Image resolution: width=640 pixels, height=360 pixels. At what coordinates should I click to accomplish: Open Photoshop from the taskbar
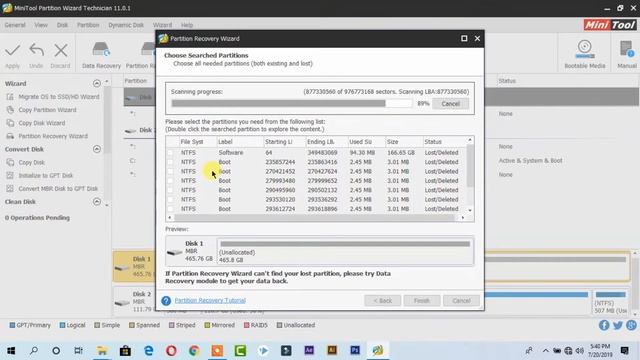pos(355,350)
